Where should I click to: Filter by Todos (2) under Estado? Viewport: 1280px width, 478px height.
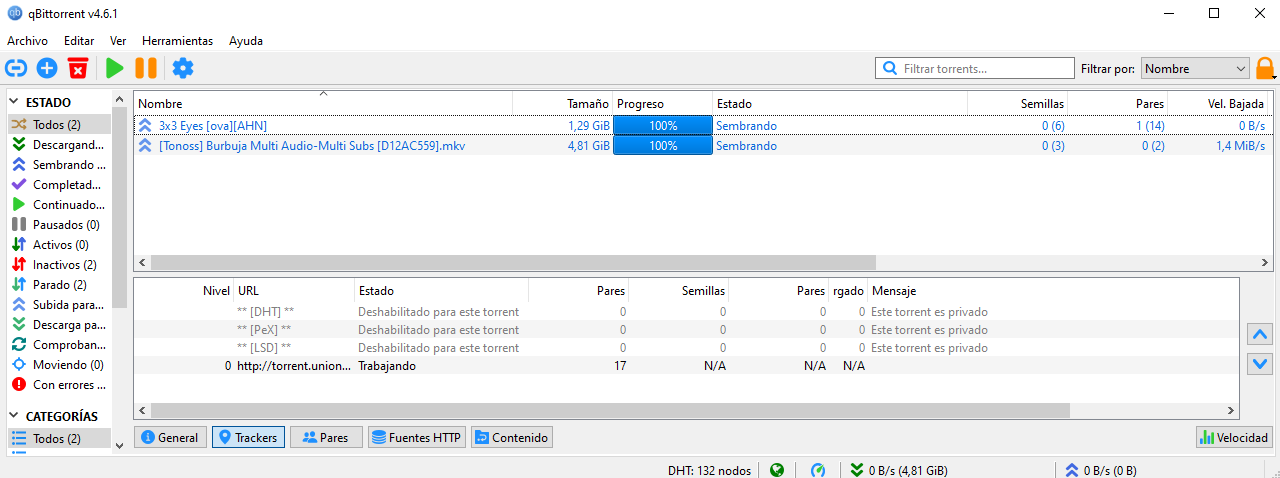coord(60,125)
